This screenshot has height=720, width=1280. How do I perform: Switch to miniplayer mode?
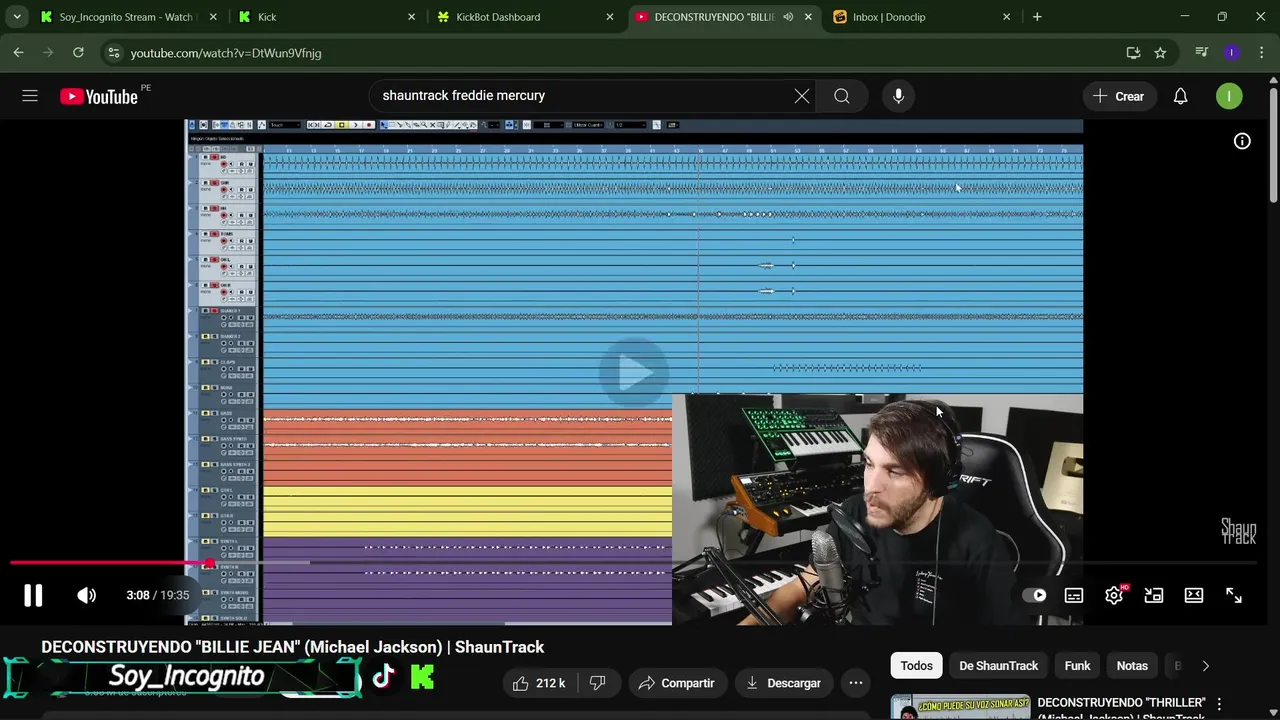coord(1154,595)
